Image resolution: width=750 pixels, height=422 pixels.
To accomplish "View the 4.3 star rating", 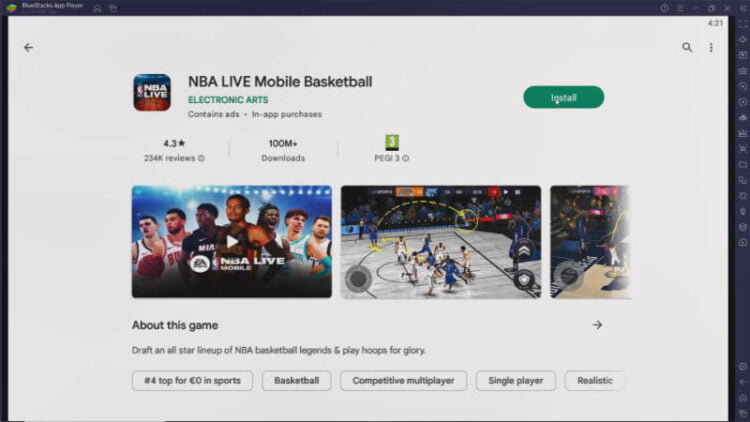I will 174,143.
